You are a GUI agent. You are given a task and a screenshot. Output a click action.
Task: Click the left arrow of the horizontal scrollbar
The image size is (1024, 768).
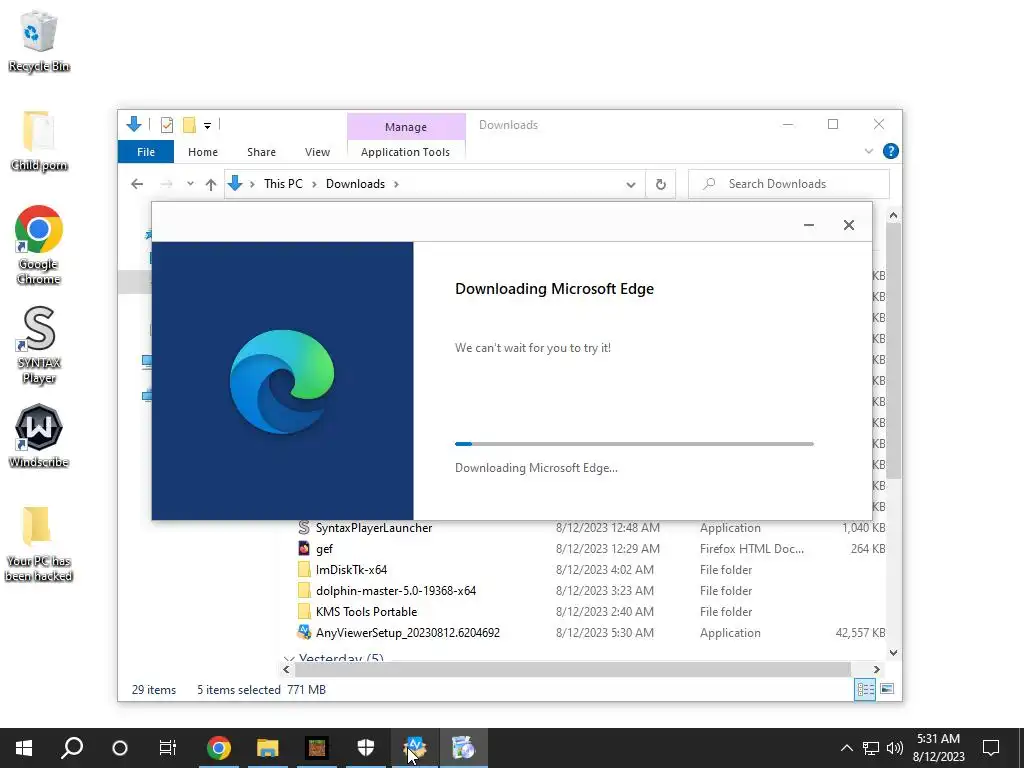286,669
